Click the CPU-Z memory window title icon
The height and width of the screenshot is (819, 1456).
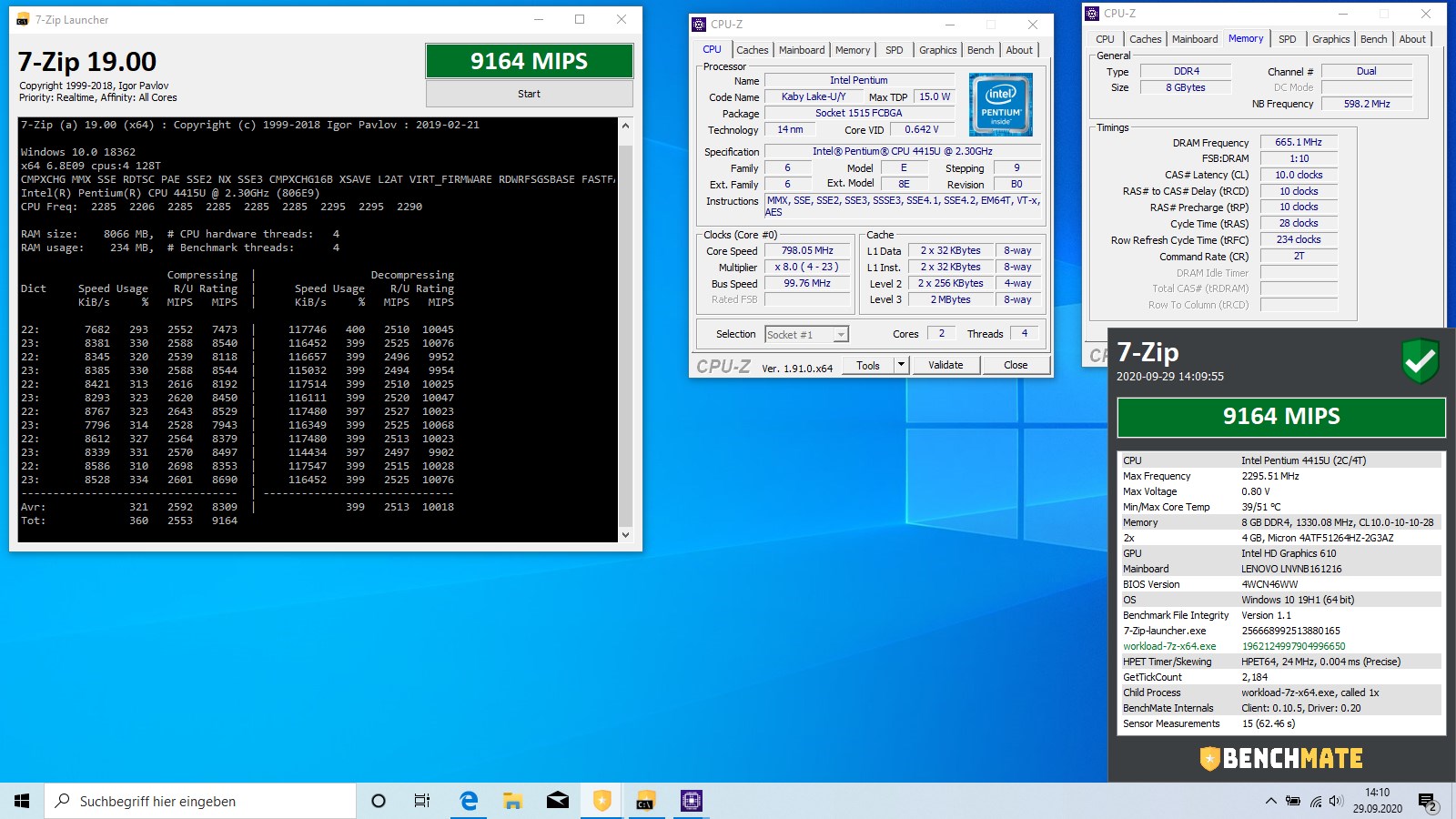[1092, 14]
